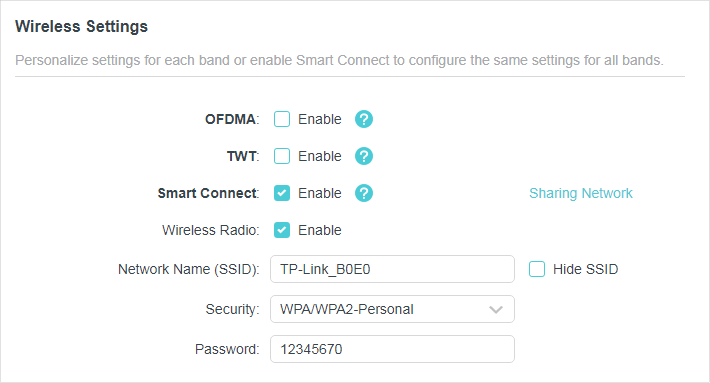This screenshot has width=710, height=383.
Task: Click the Enable label beside Wireless Radio
Action: point(320,230)
